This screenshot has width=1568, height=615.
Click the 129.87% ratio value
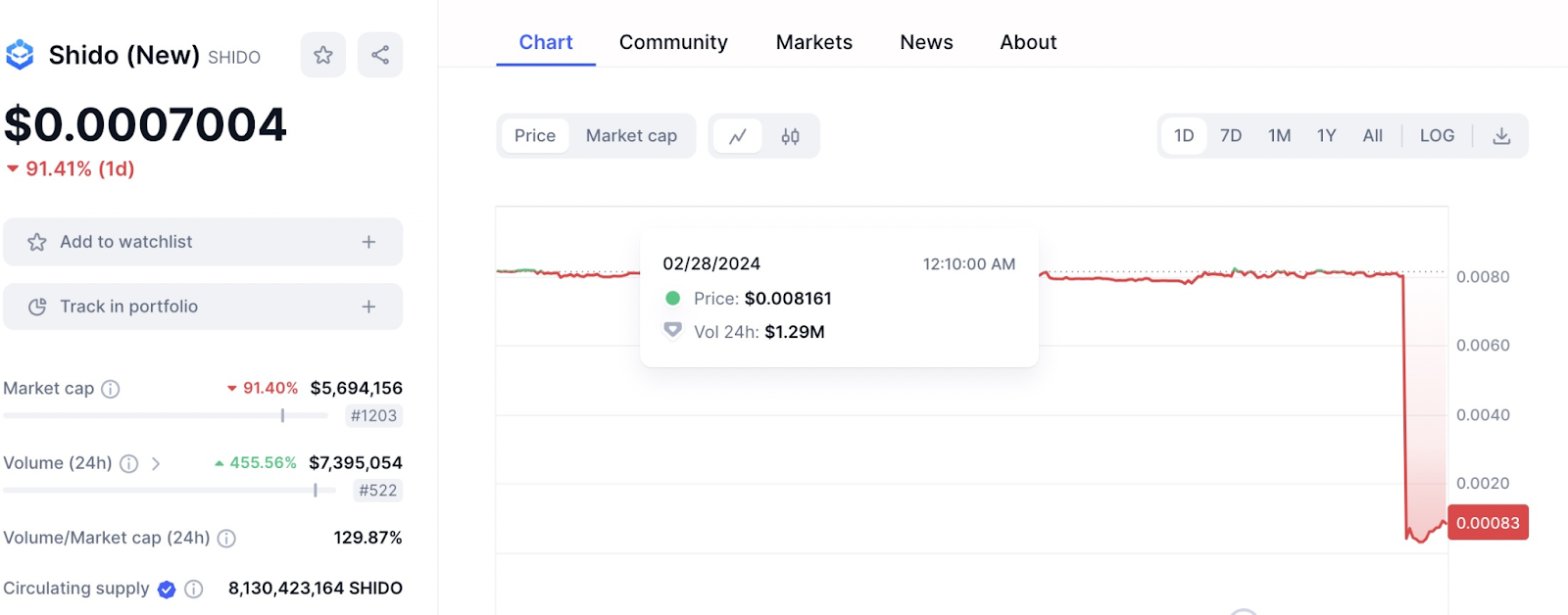[367, 538]
